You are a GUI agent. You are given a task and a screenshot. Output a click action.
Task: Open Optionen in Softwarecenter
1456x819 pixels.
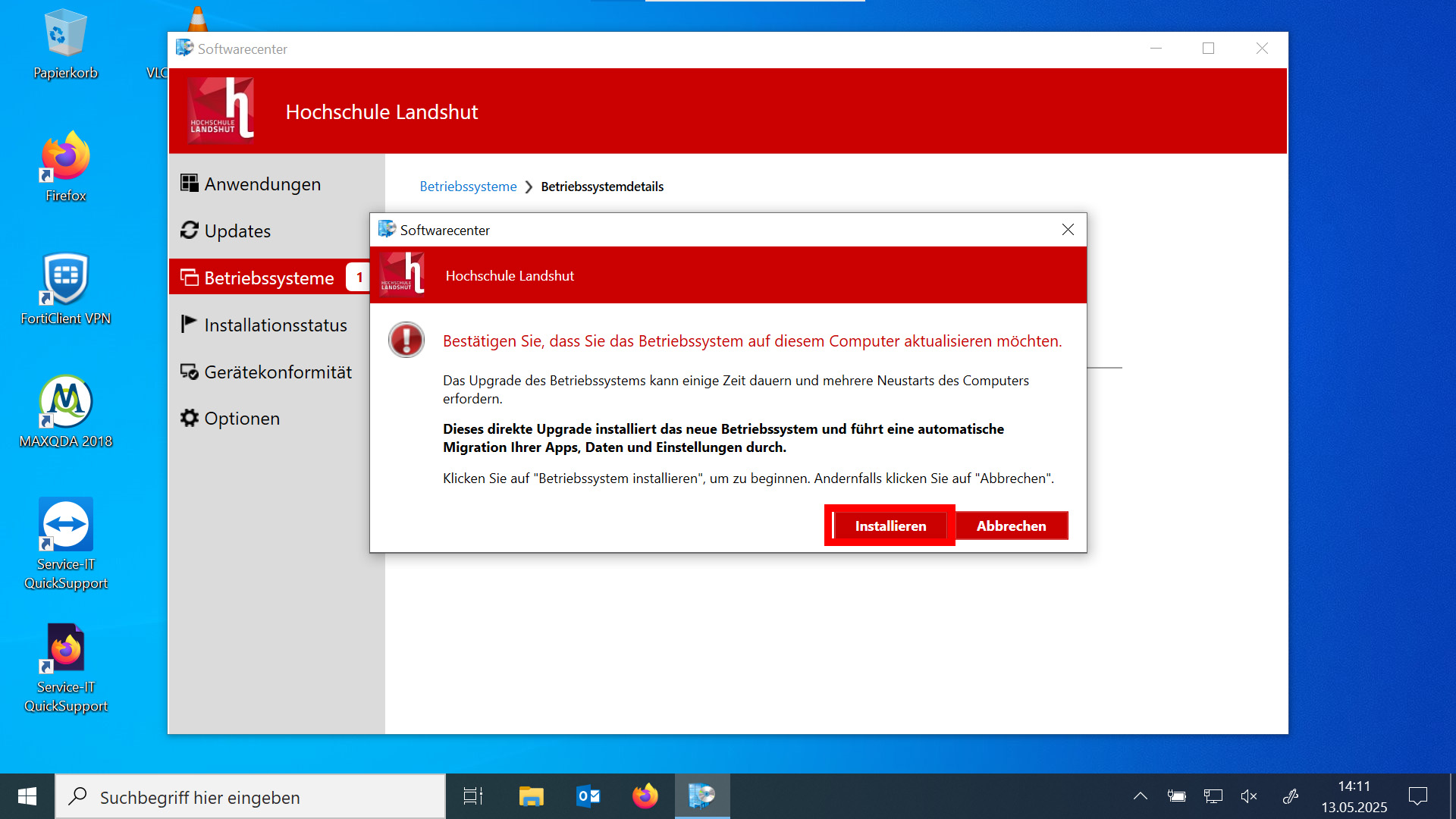(x=241, y=418)
